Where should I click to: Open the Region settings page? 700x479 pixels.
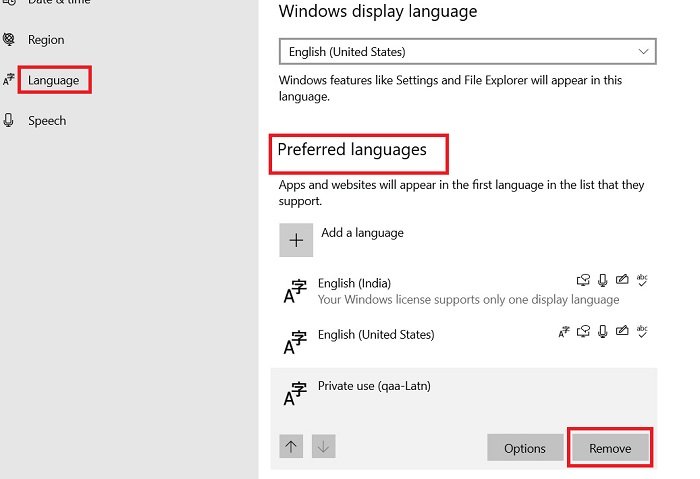tap(46, 40)
